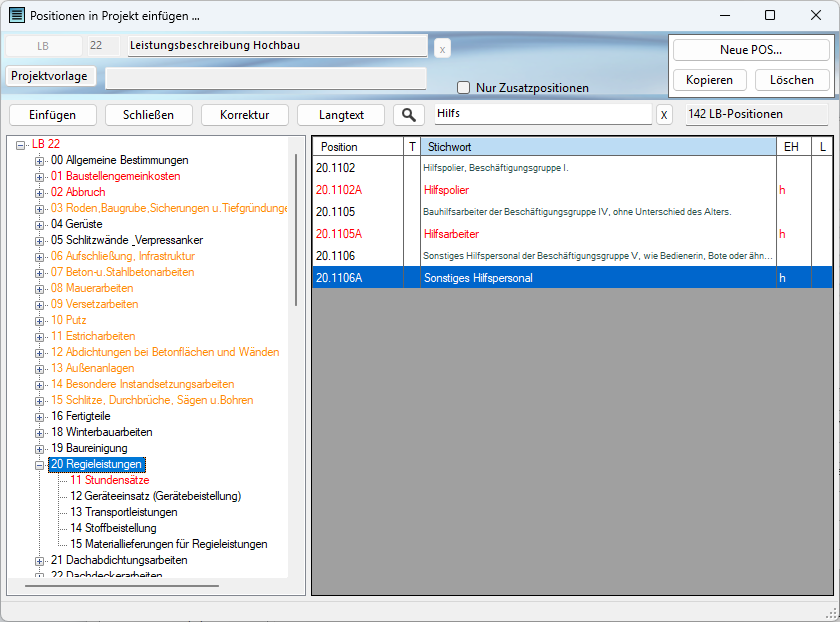Viewport: 840px width, 622px height.
Task: Click the magnifying glass search icon
Action: [409, 115]
